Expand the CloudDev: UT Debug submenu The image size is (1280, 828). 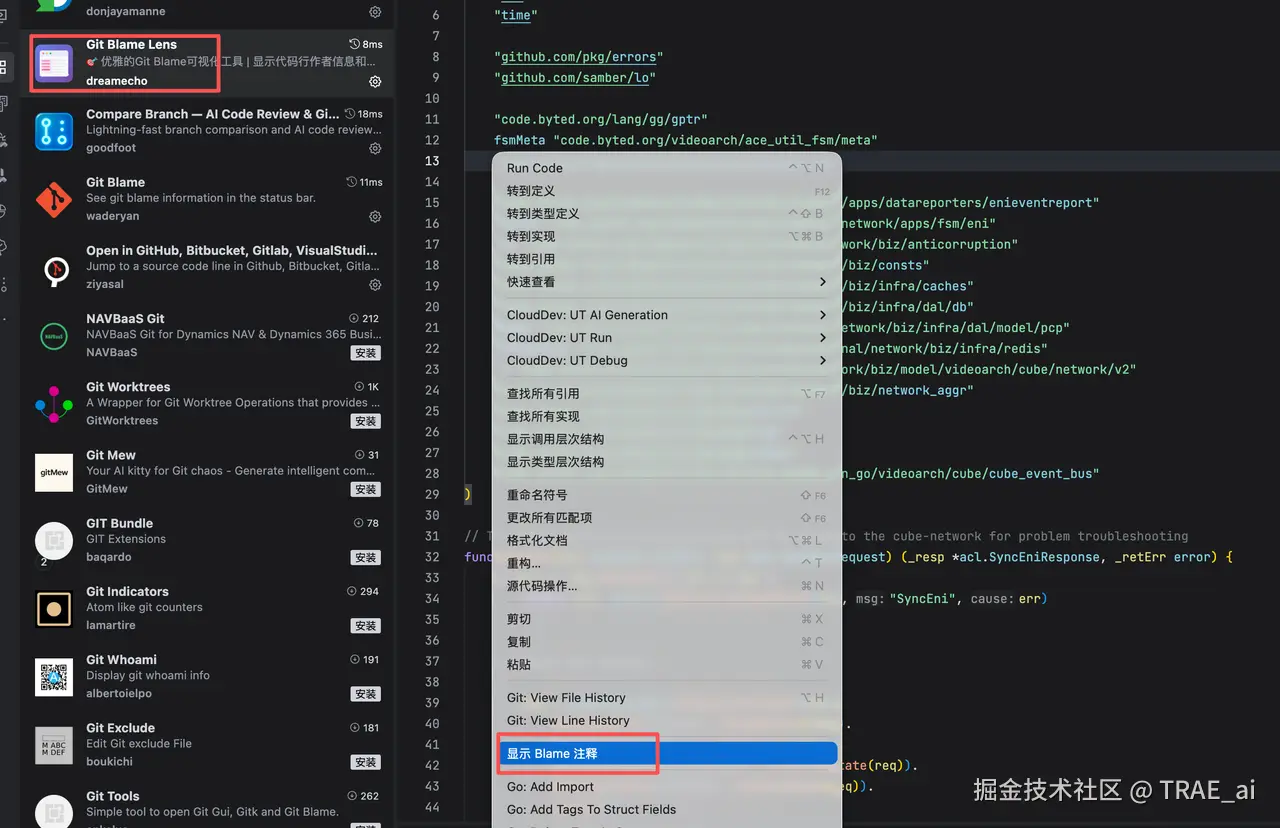tap(823, 360)
